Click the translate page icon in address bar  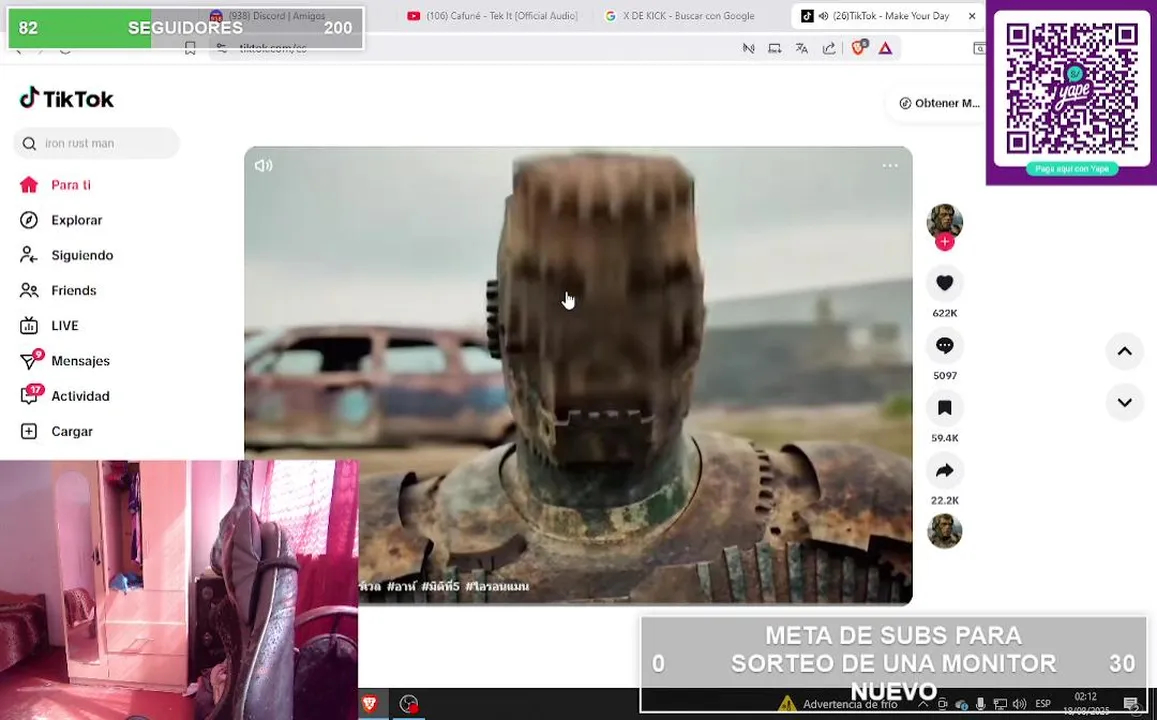801,48
